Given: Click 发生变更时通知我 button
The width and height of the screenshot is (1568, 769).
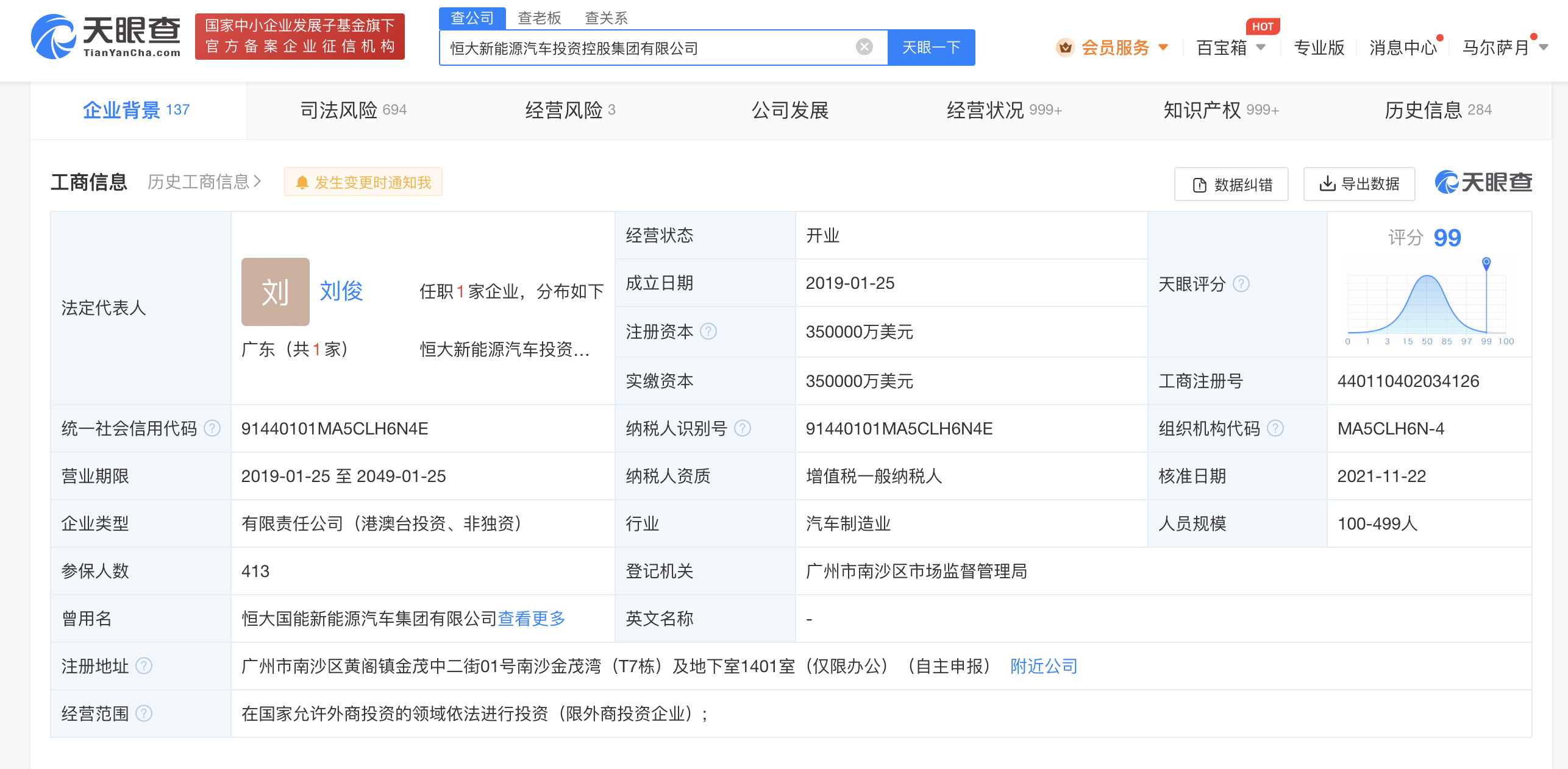Looking at the screenshot, I should coord(363,182).
